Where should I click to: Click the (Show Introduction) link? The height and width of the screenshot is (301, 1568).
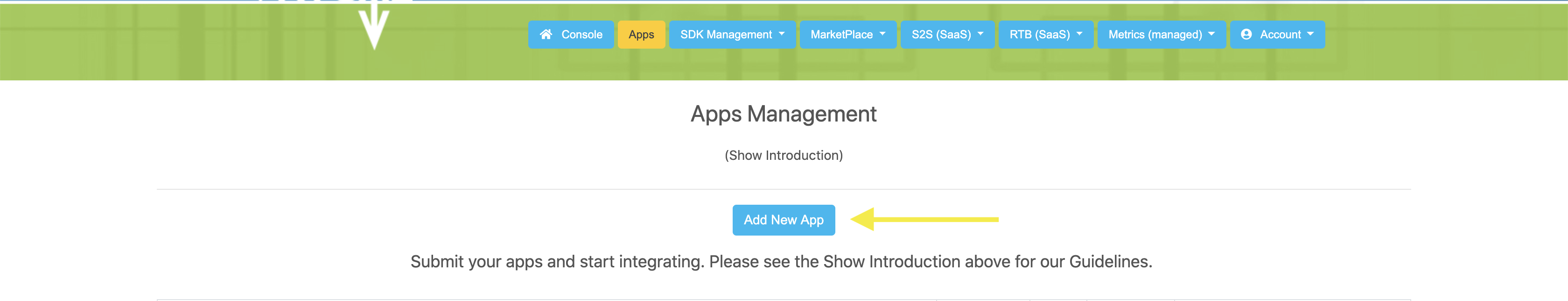pyautogui.click(x=784, y=155)
